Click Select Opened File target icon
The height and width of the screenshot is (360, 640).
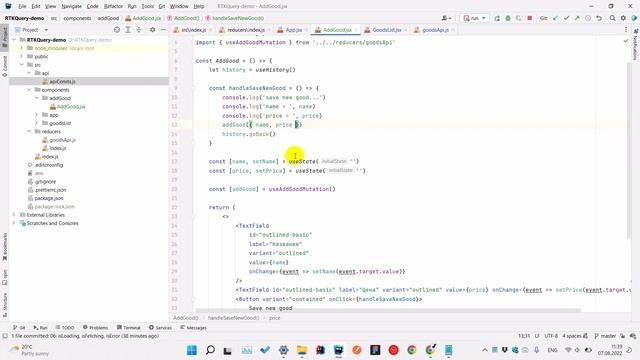[117, 30]
